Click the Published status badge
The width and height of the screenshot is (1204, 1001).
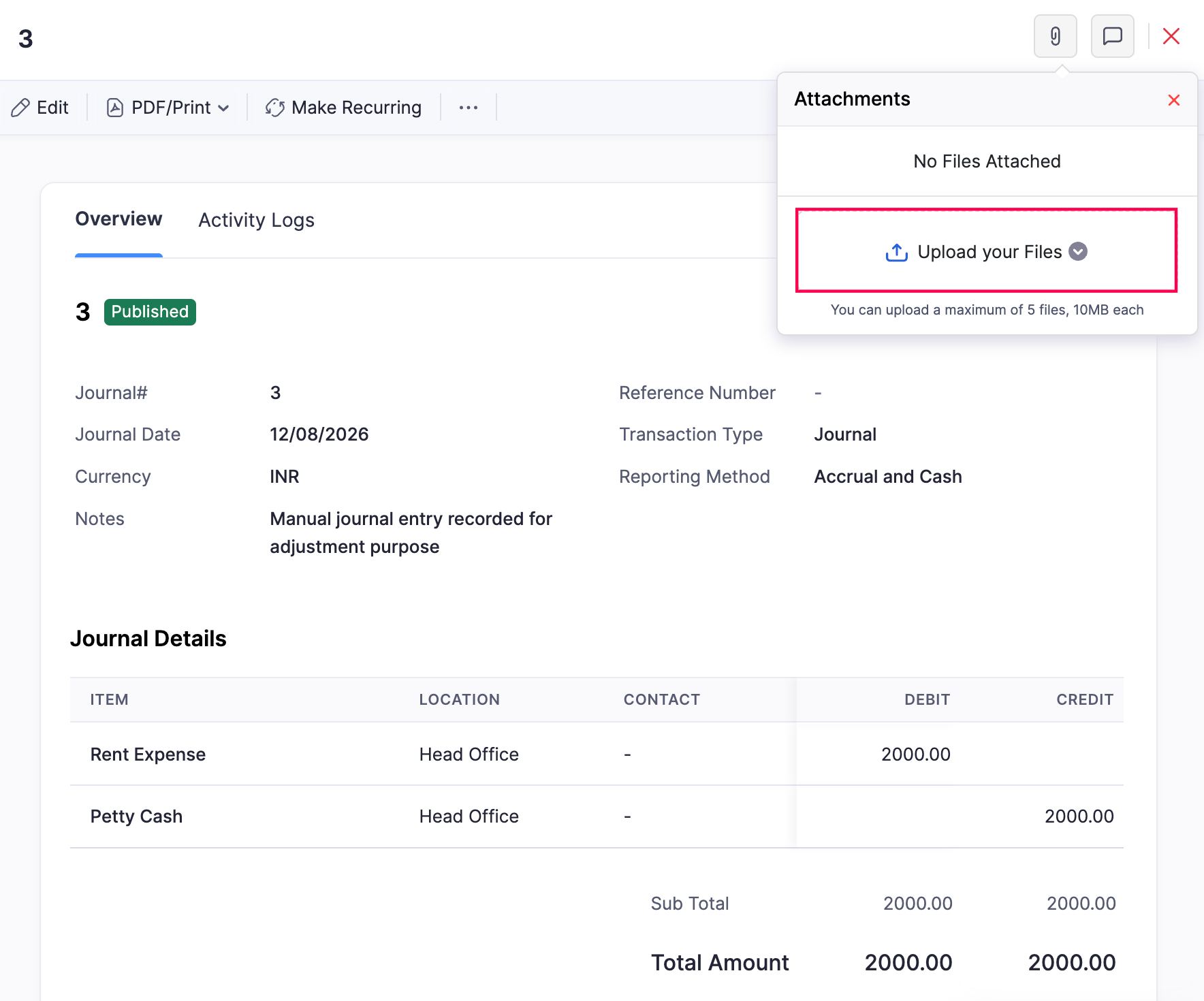pyautogui.click(x=150, y=312)
